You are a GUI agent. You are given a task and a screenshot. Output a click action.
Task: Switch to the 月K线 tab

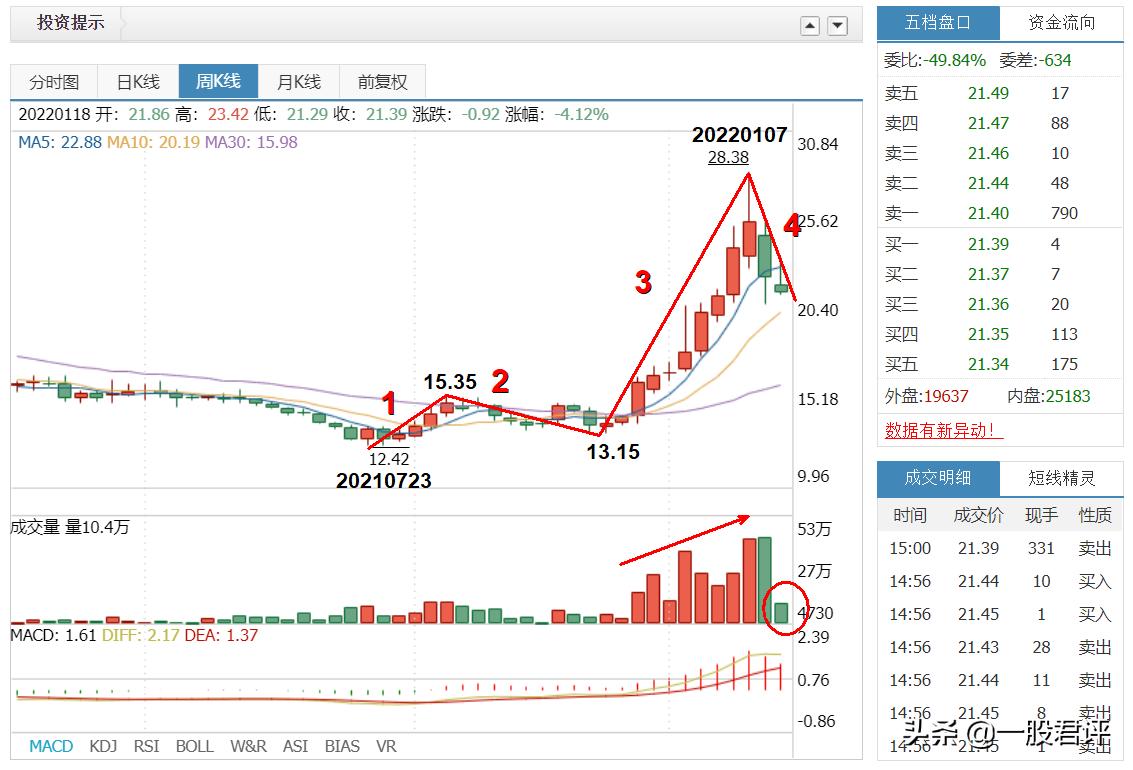[299, 81]
